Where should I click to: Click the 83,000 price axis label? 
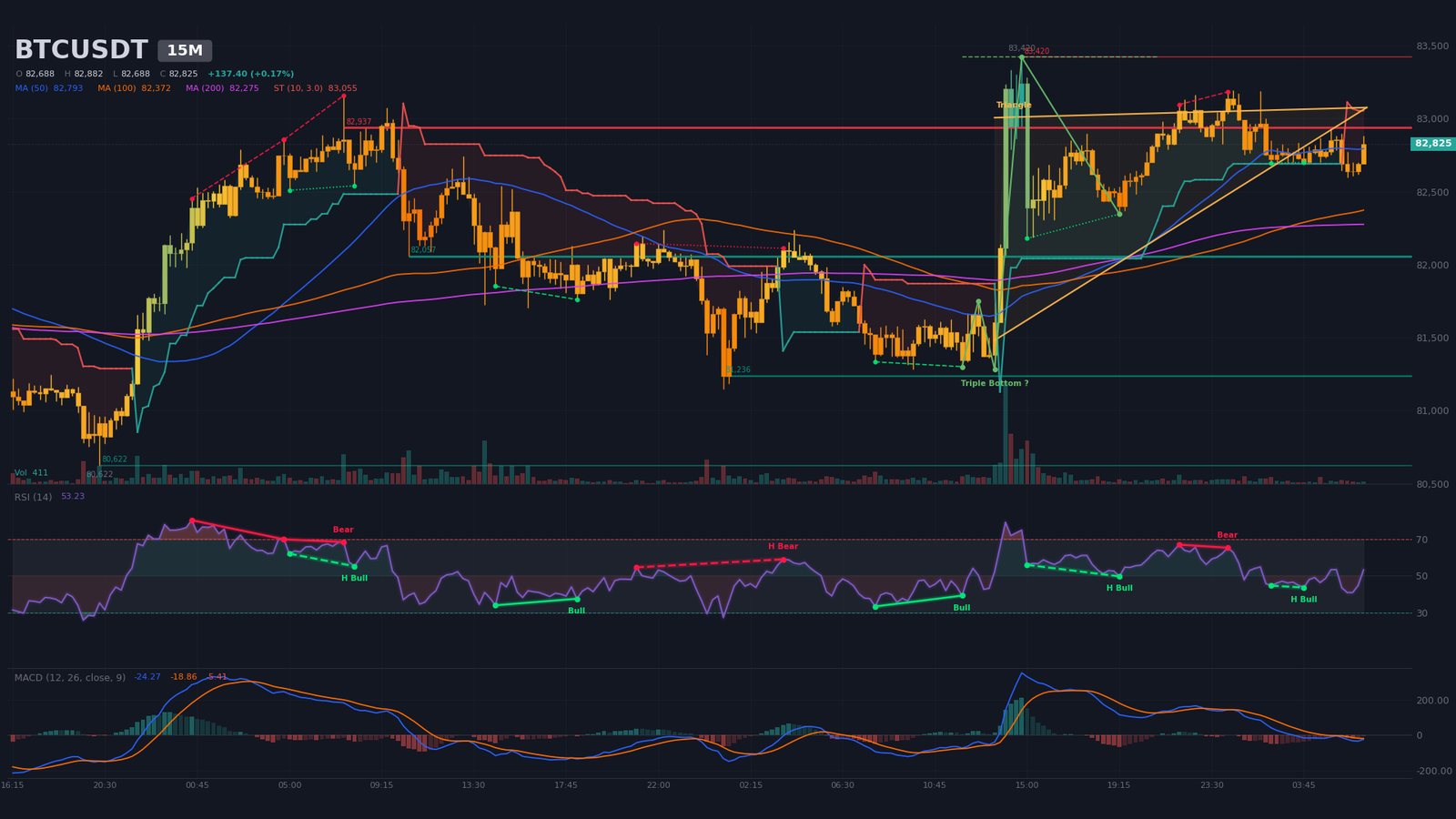coord(1432,119)
